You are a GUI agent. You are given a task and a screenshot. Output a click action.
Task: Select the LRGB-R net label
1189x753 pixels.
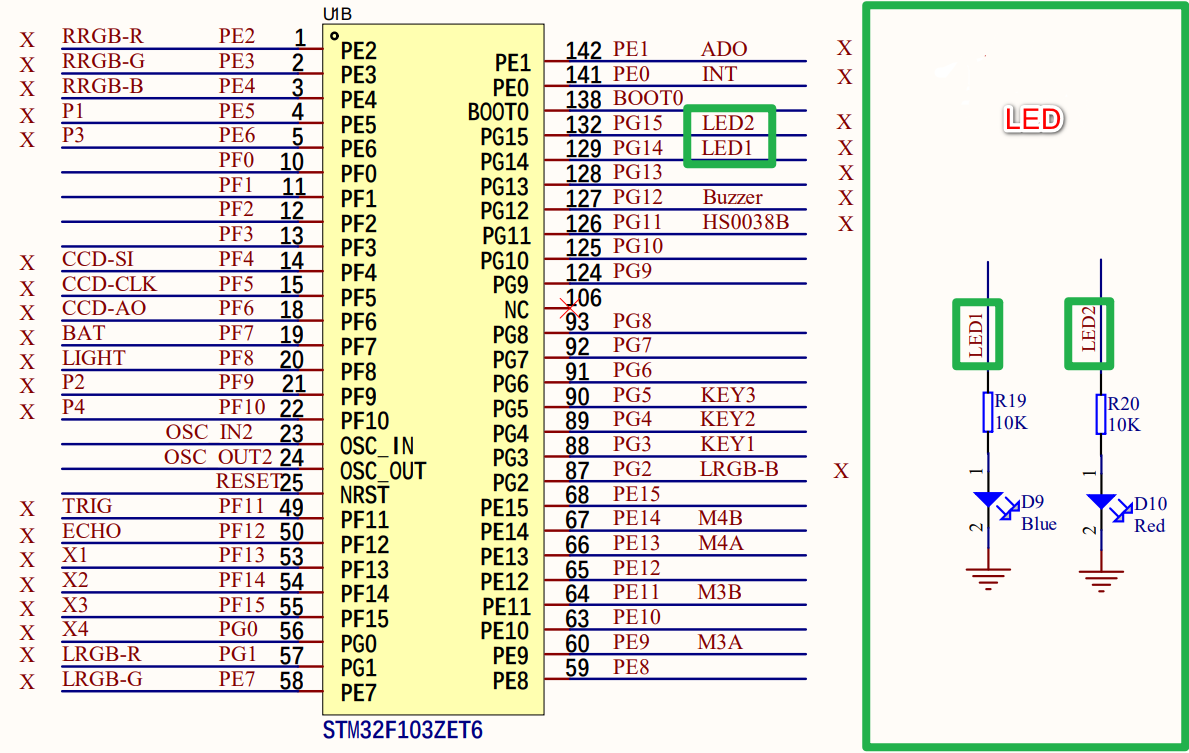coord(102,654)
